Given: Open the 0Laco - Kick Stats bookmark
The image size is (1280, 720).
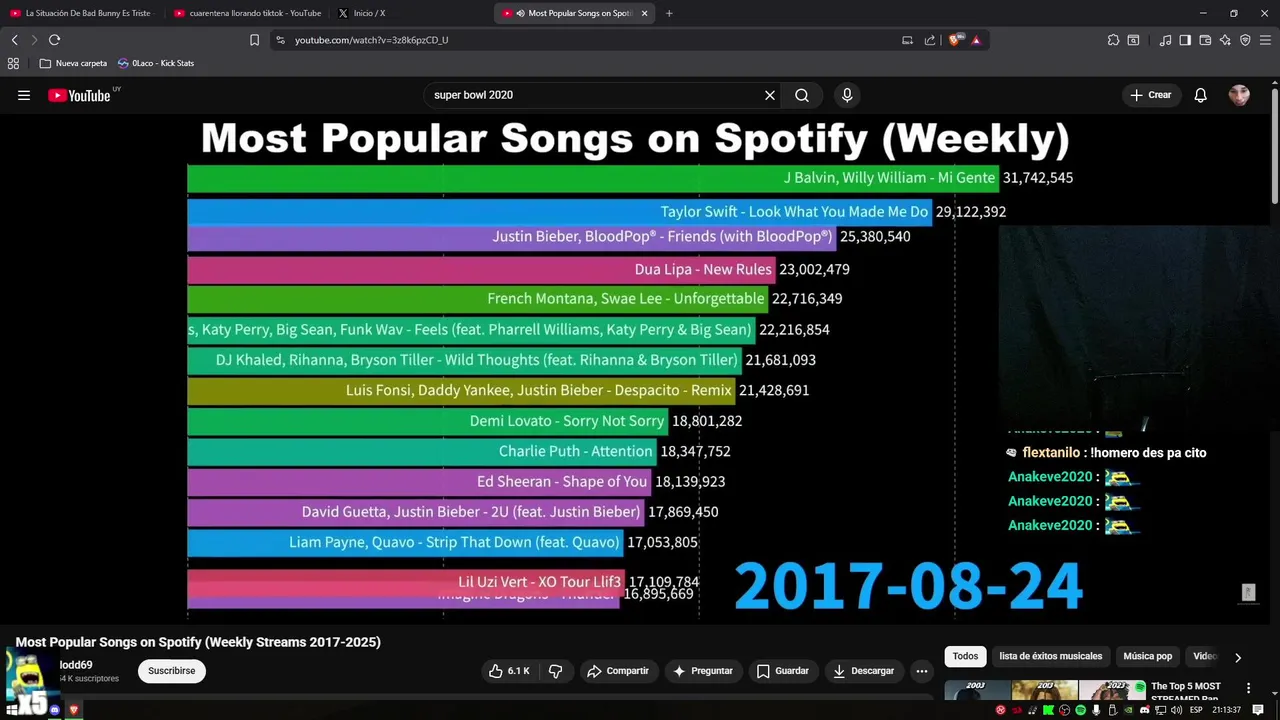Looking at the screenshot, I should click(156, 63).
